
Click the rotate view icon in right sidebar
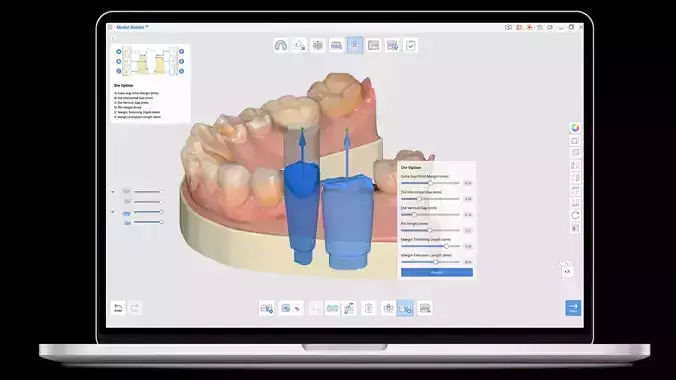[575, 215]
